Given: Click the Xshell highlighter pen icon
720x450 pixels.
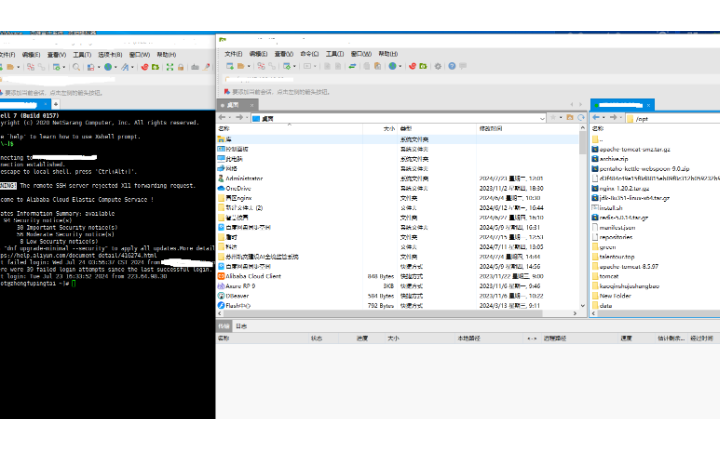Looking at the screenshot, I should (207, 67).
